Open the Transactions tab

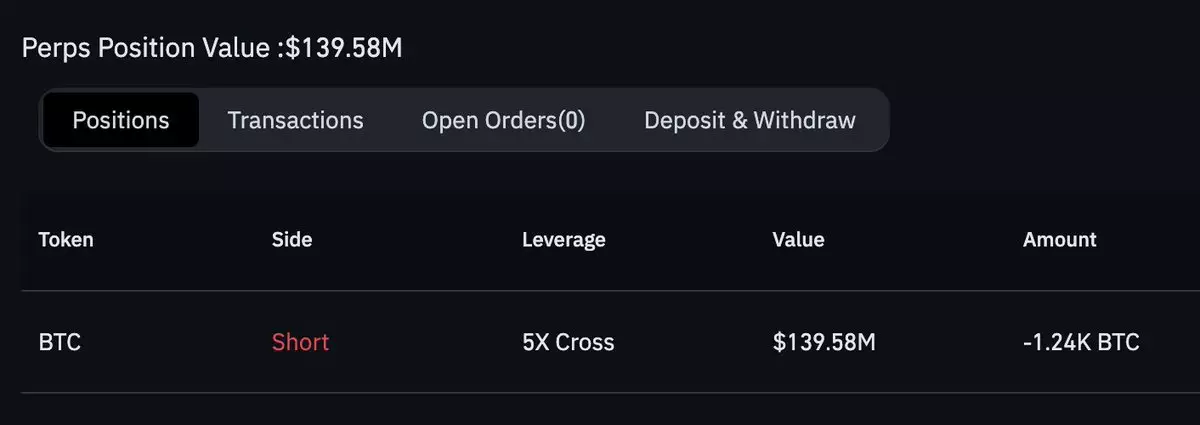tap(295, 121)
